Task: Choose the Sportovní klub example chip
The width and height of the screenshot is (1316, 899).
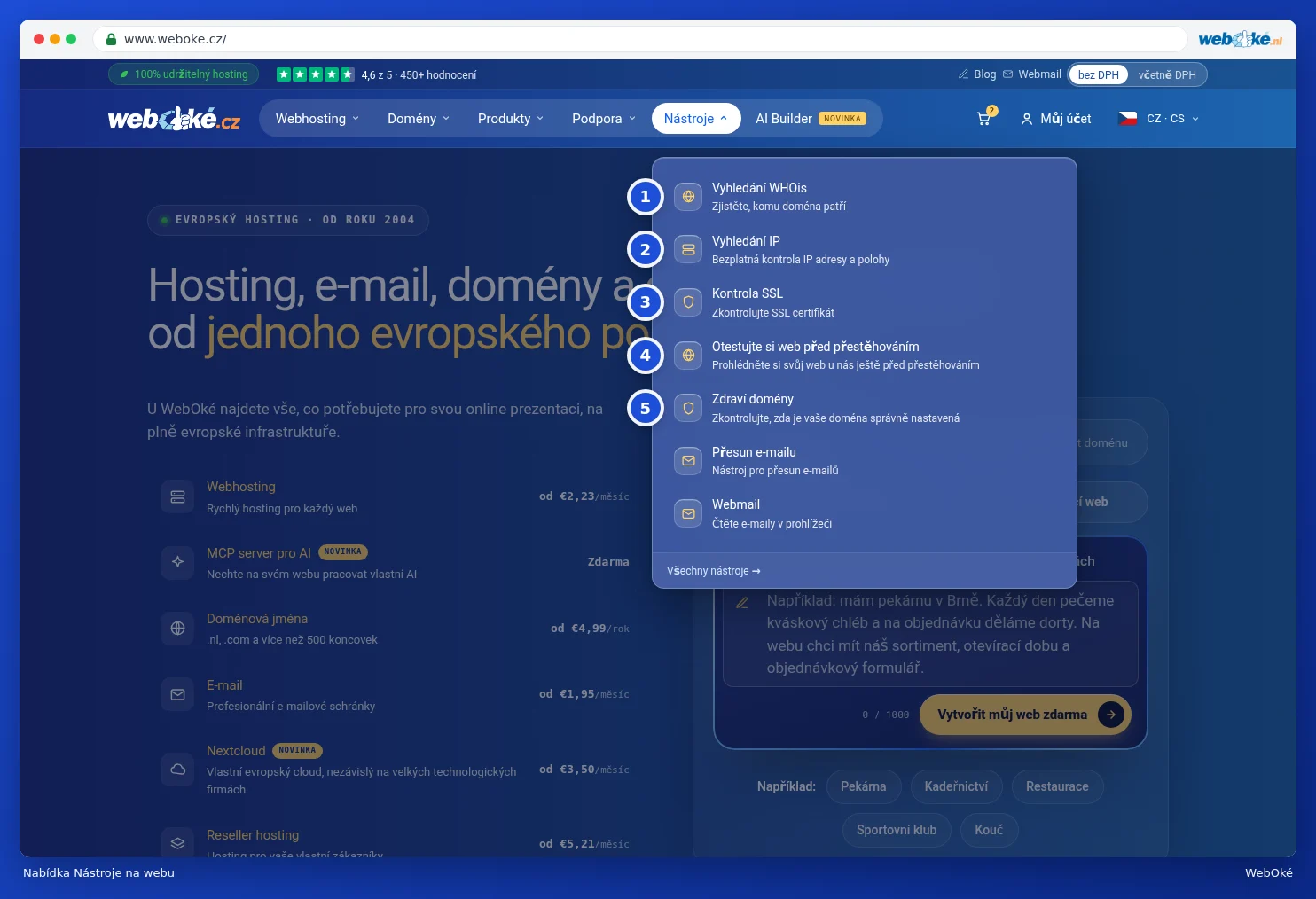Action: (x=897, y=830)
